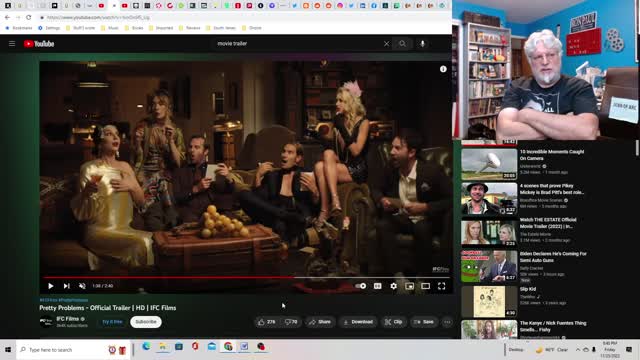Switch to miniplayer mode
This screenshot has width=640, height=360.
coord(409,286)
